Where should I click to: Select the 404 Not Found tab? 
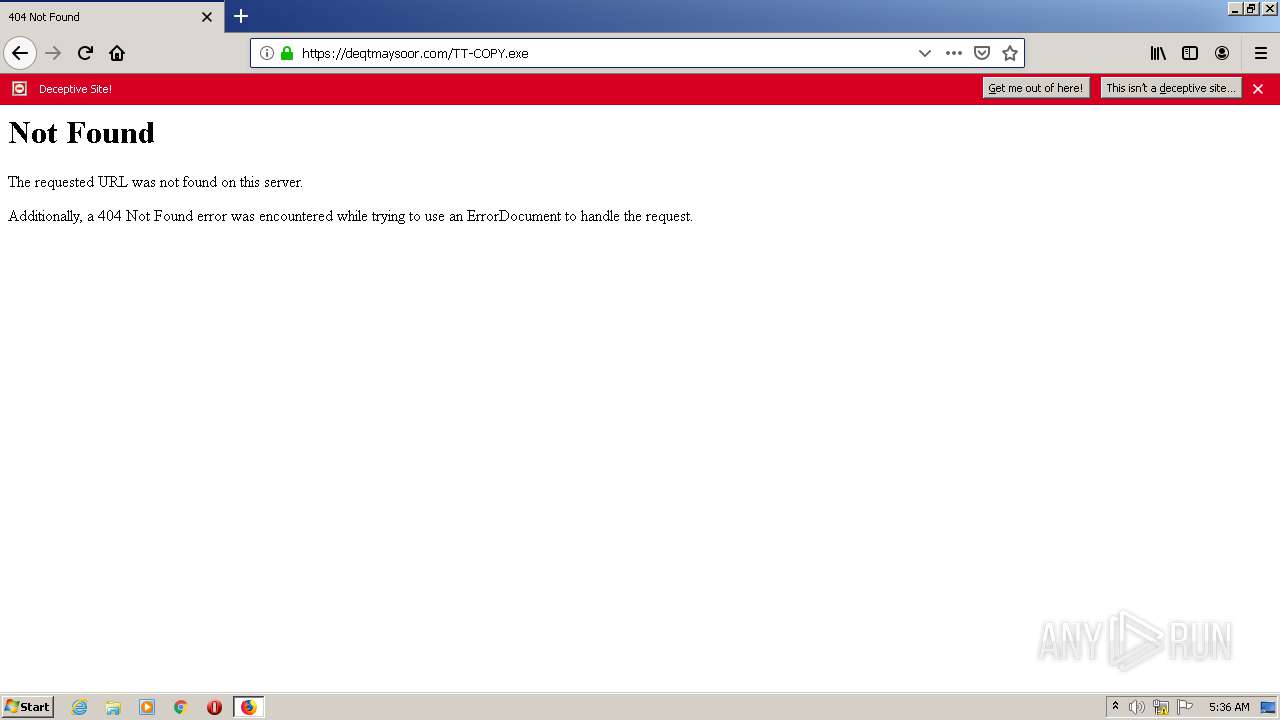pyautogui.click(x=112, y=17)
